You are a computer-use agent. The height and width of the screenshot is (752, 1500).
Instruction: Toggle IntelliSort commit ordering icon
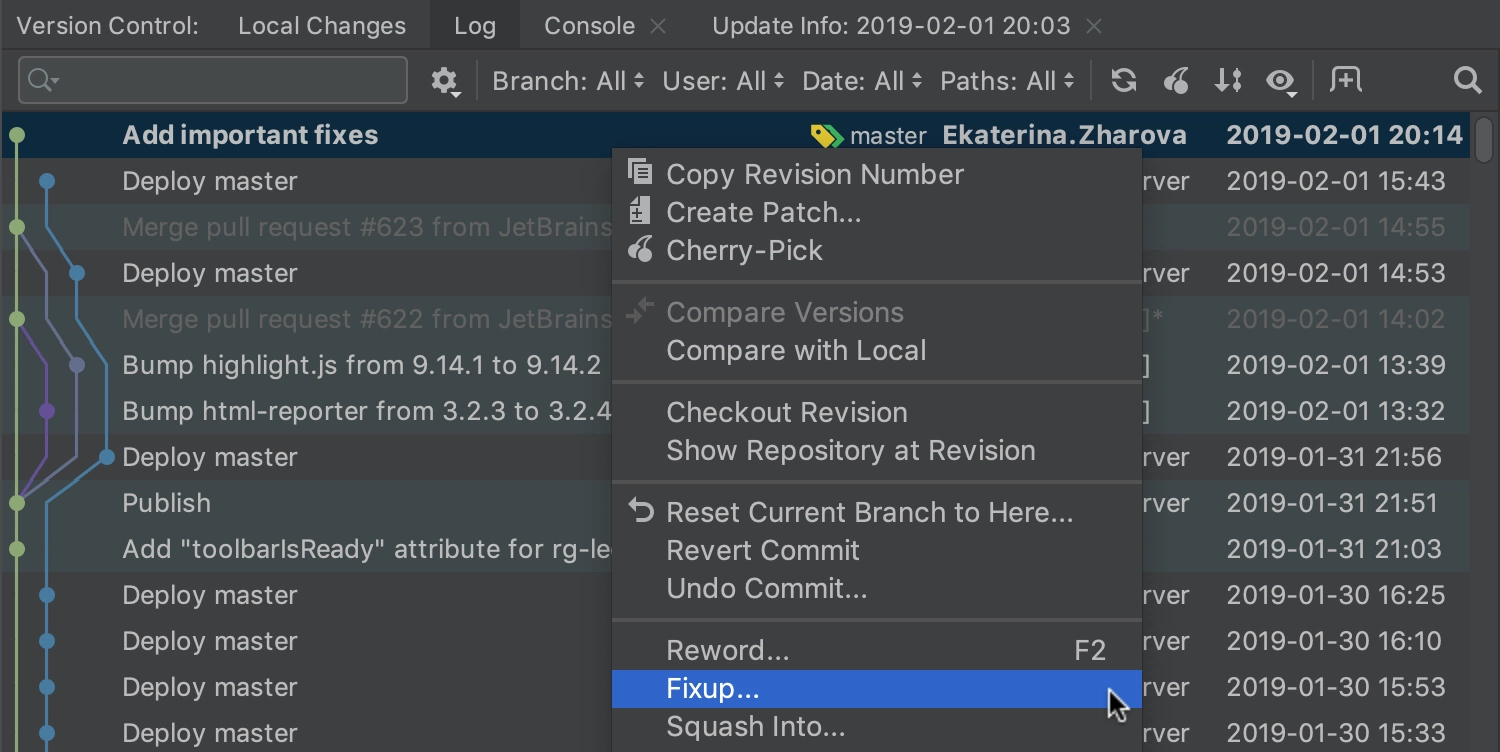pyautogui.click(x=1228, y=81)
